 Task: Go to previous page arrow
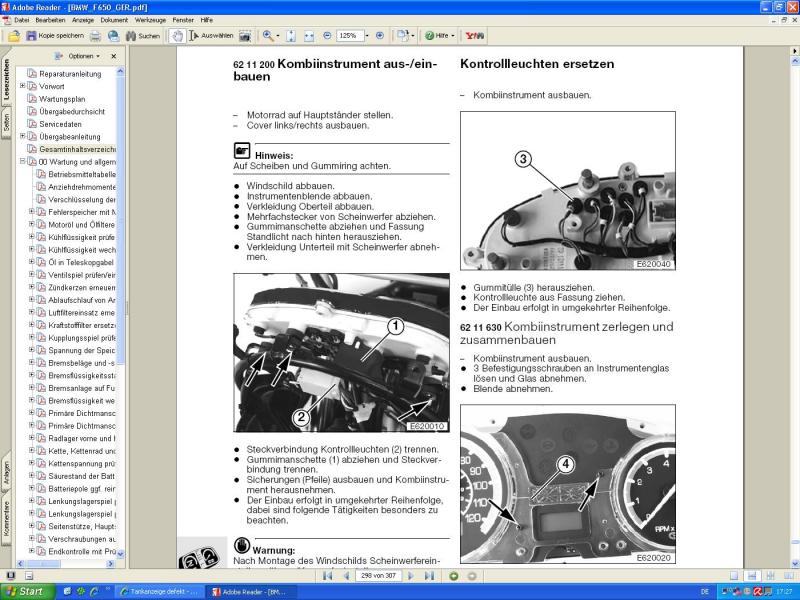(x=346, y=576)
